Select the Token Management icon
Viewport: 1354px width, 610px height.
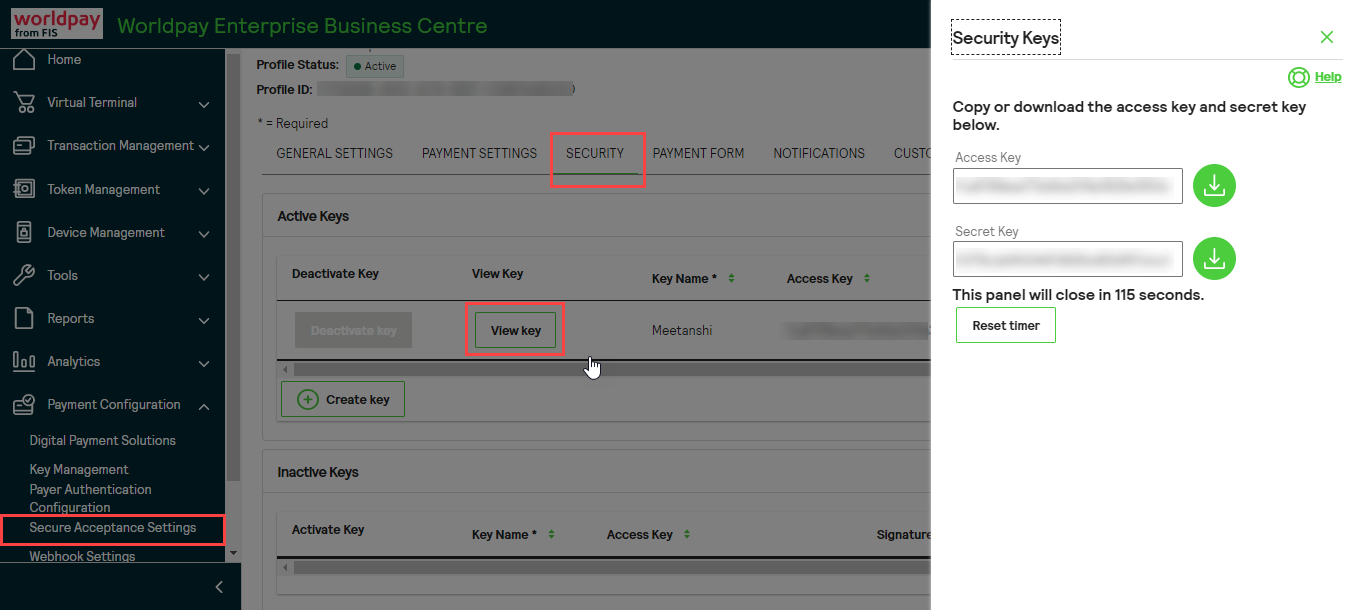point(22,189)
